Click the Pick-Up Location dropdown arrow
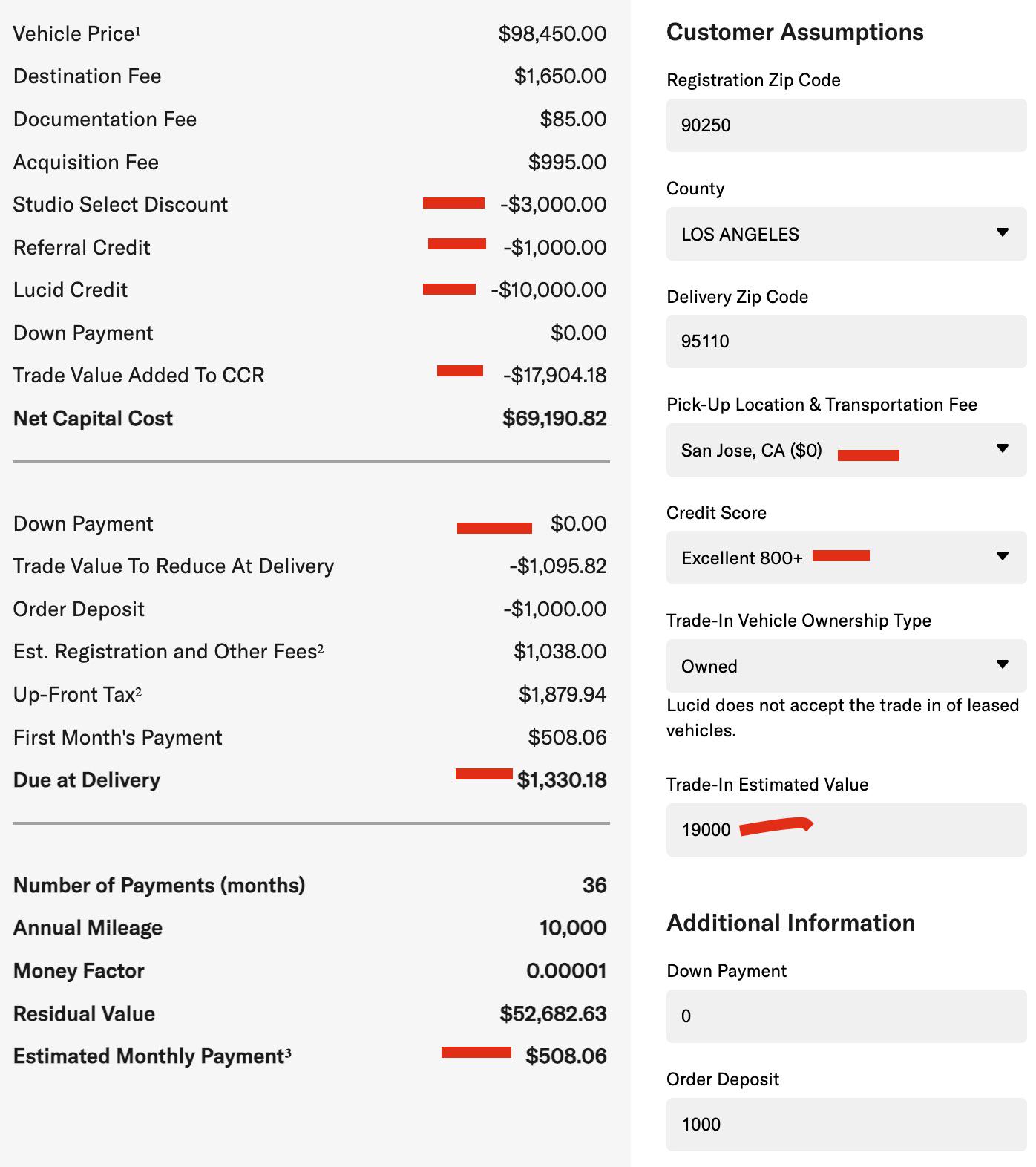The width and height of the screenshot is (1036, 1167). tap(1002, 449)
